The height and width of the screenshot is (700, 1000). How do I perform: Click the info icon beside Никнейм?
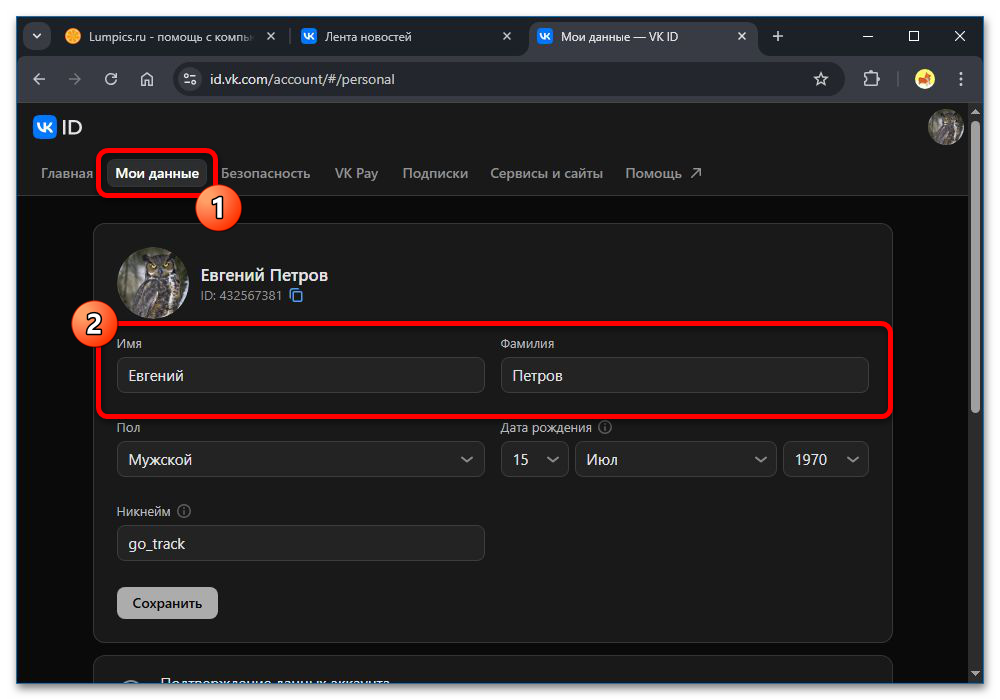184,511
